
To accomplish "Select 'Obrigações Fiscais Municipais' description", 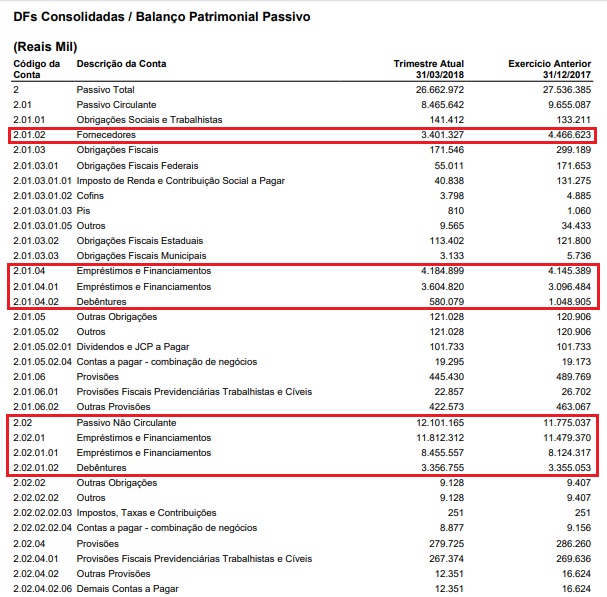I will point(141,256).
